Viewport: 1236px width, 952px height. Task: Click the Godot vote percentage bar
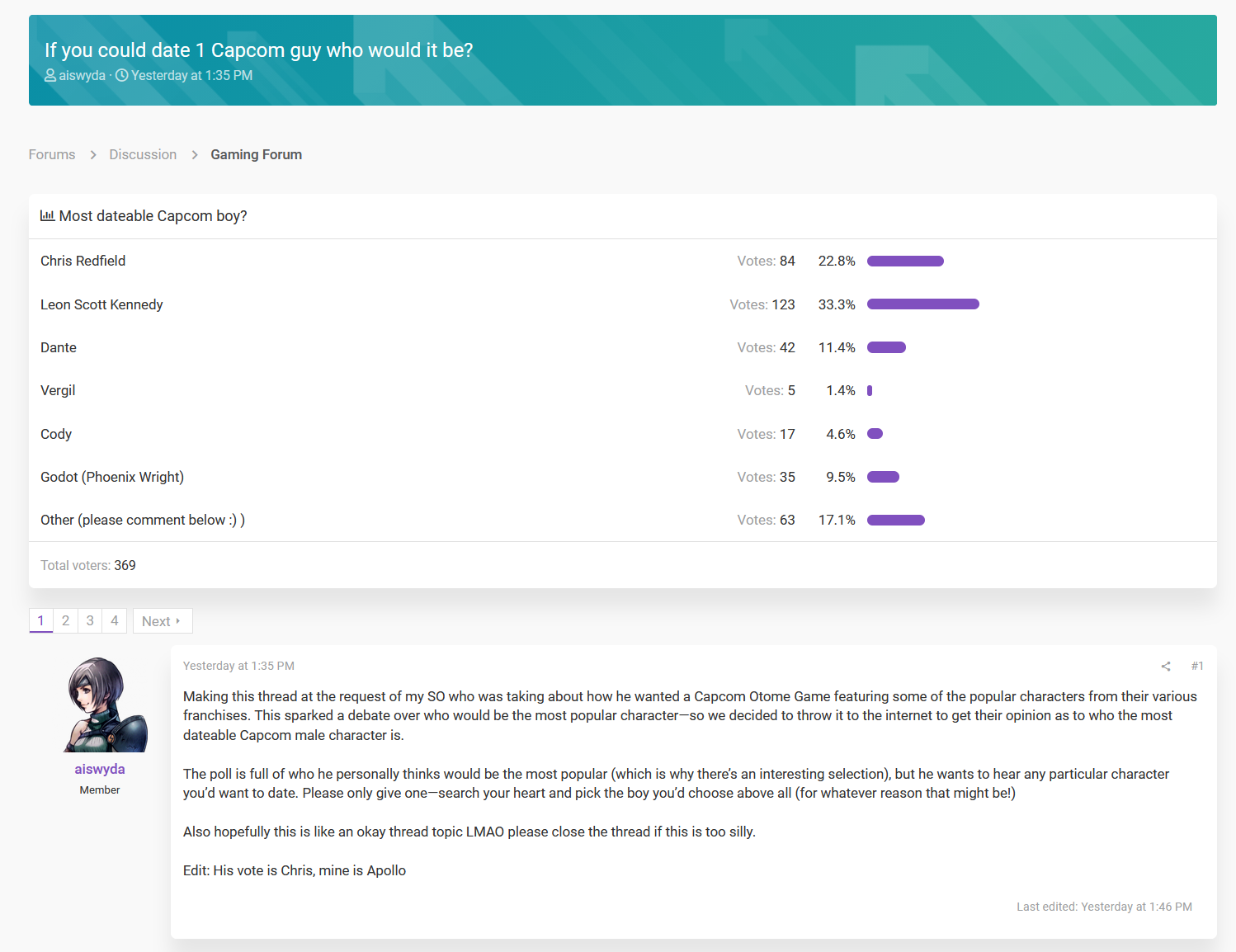tap(883, 477)
